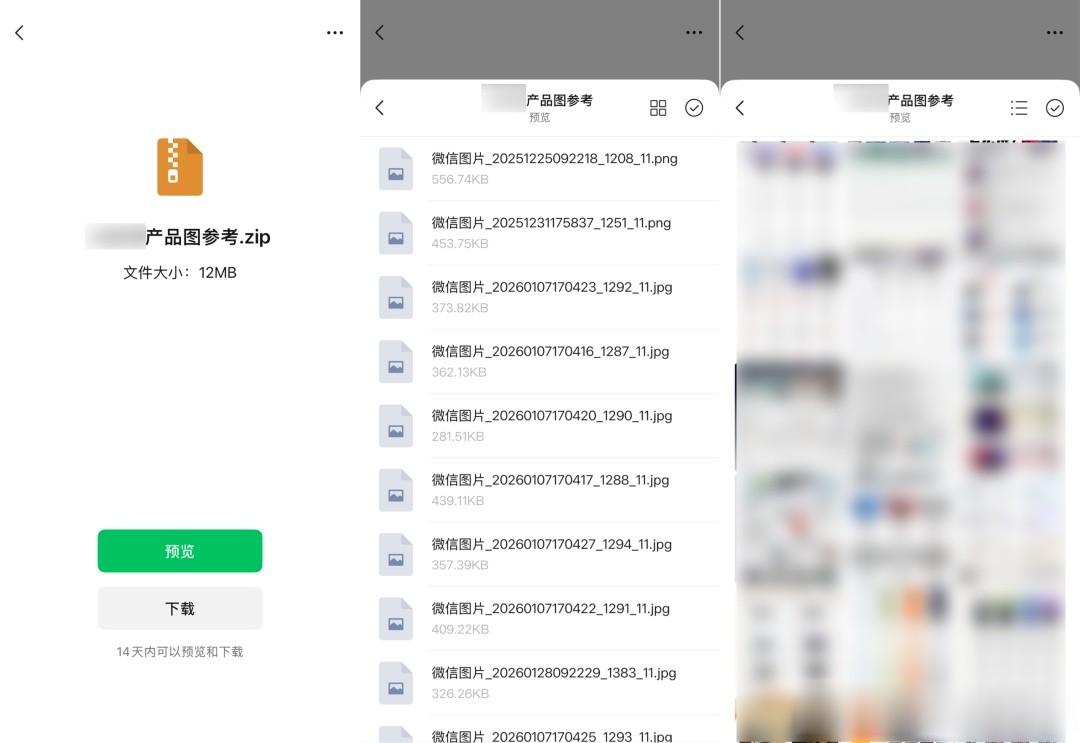This screenshot has width=1080, height=743.
Task: Go back from the gray header in the file list screen
Action: pyautogui.click(x=380, y=32)
